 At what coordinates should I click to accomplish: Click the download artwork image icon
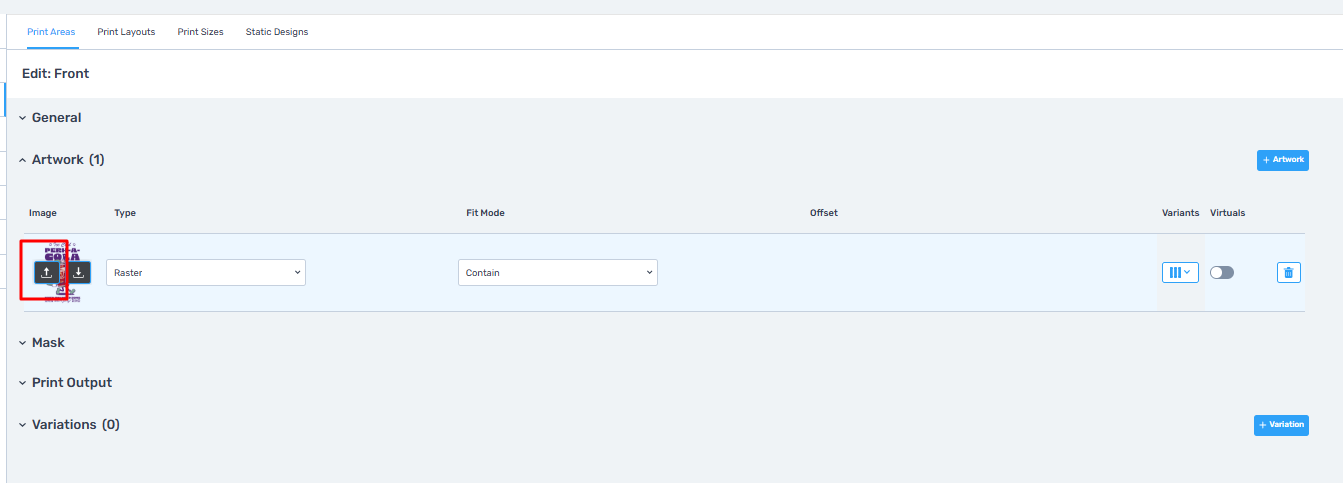coord(78,272)
